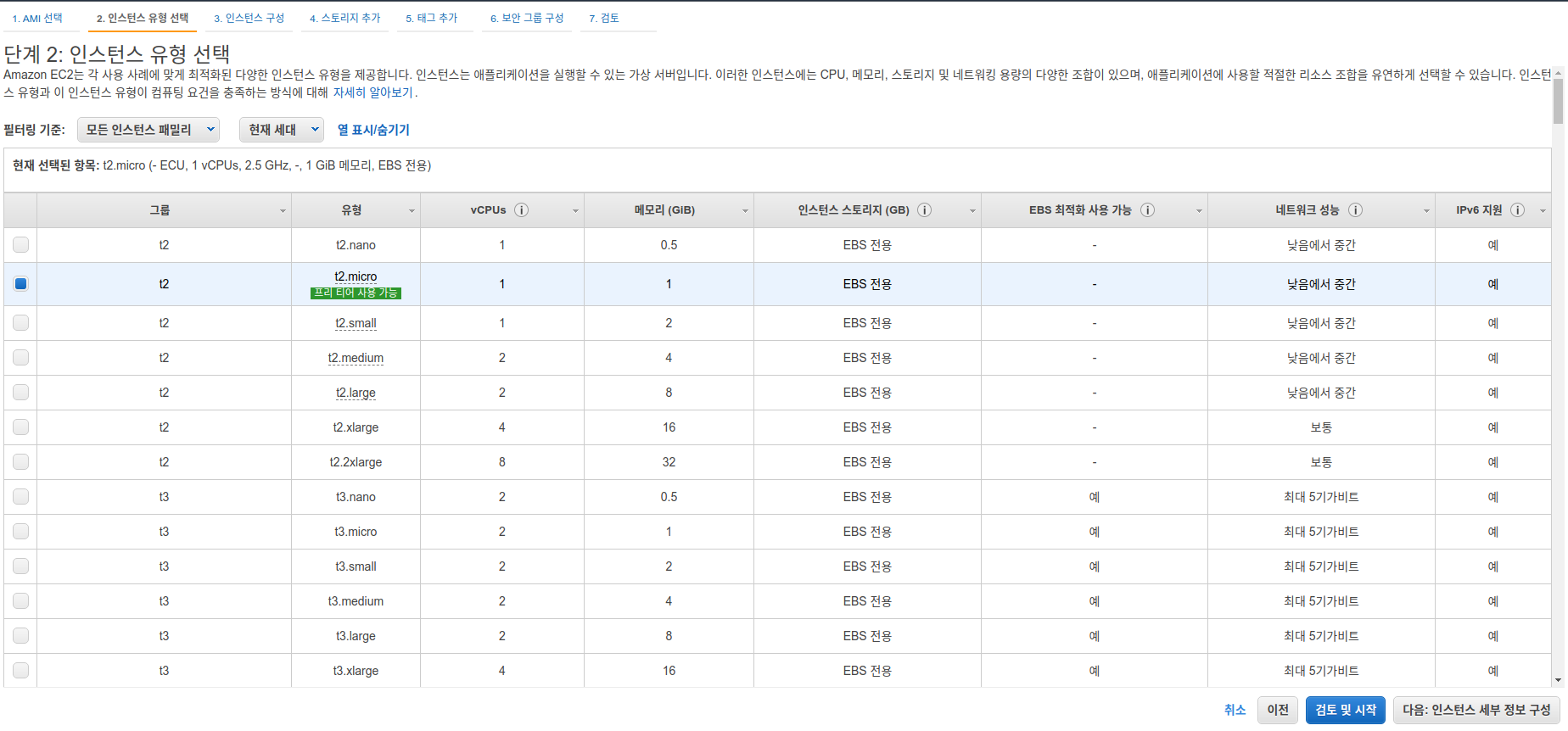
Task: Check the t2.large row checkbox
Action: [x=21, y=393]
